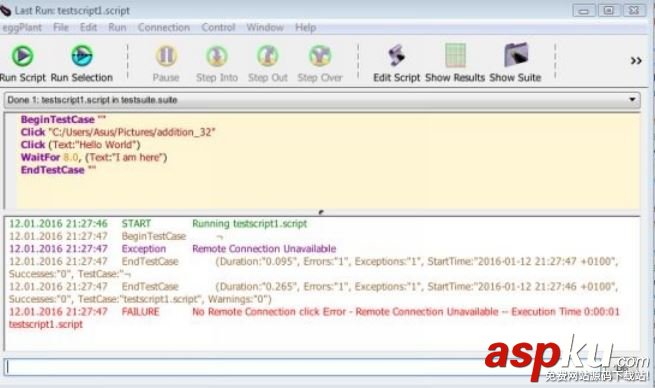Click the Step Out icon
The height and width of the screenshot is (388, 655).
[x=268, y=56]
